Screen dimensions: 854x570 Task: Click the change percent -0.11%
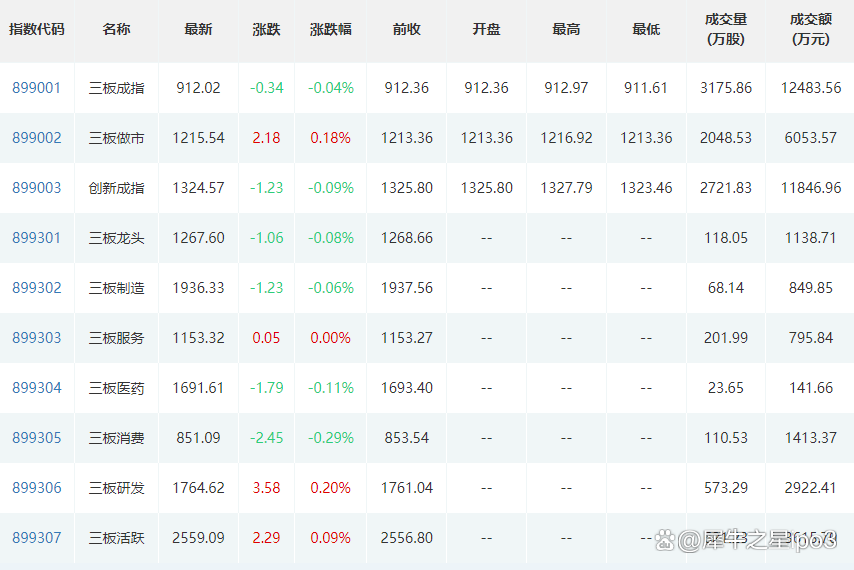tap(331, 388)
